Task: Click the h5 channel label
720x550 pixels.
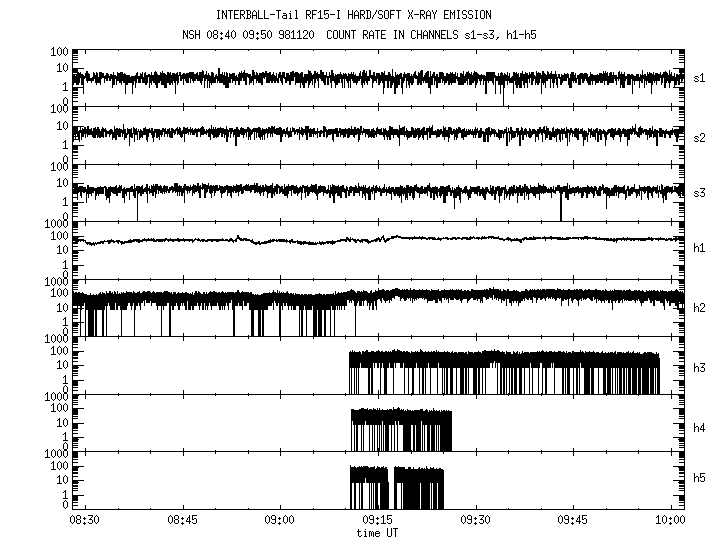Action: 699,480
